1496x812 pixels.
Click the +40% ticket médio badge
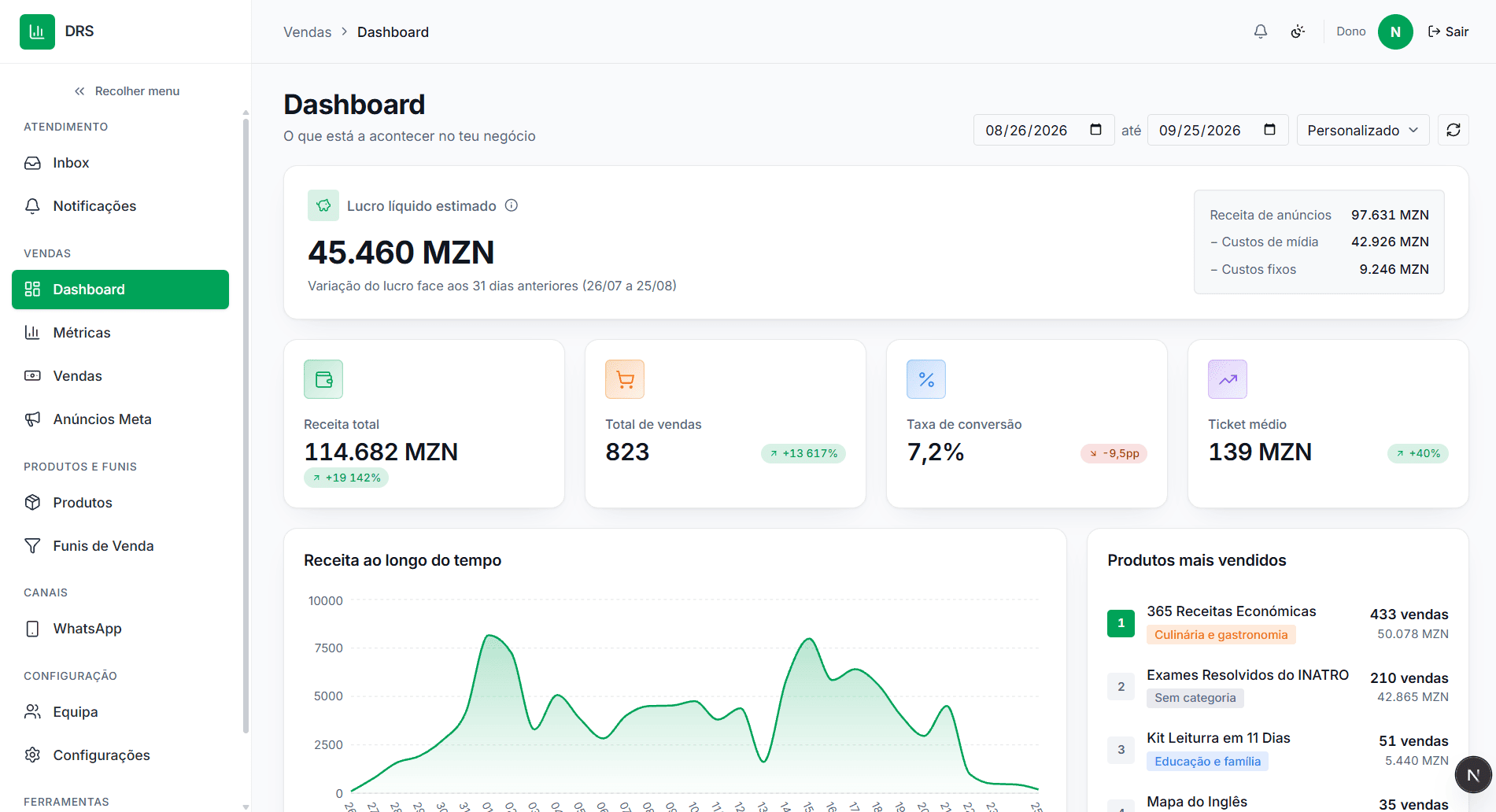click(1418, 453)
